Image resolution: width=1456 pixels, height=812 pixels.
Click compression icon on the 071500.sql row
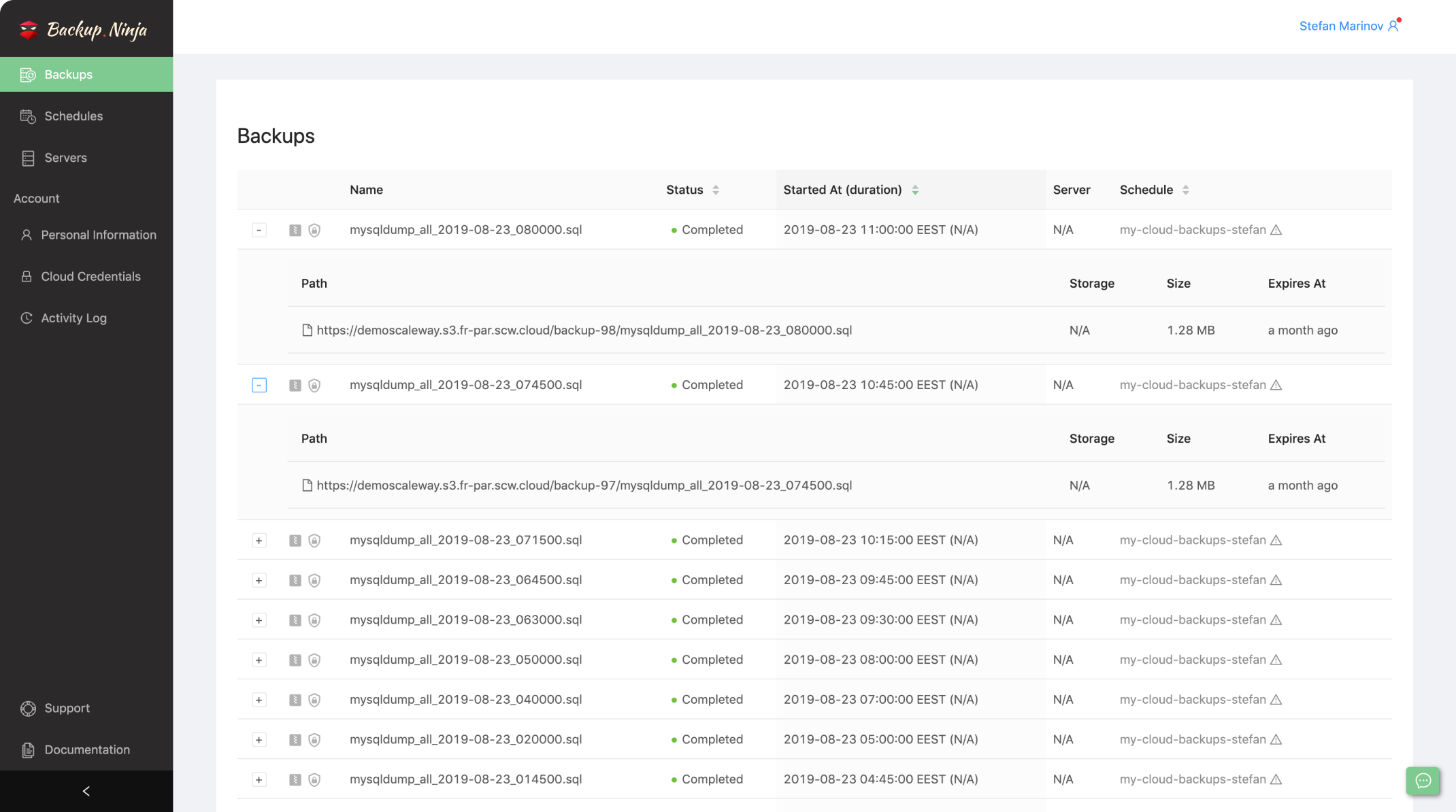pos(295,541)
